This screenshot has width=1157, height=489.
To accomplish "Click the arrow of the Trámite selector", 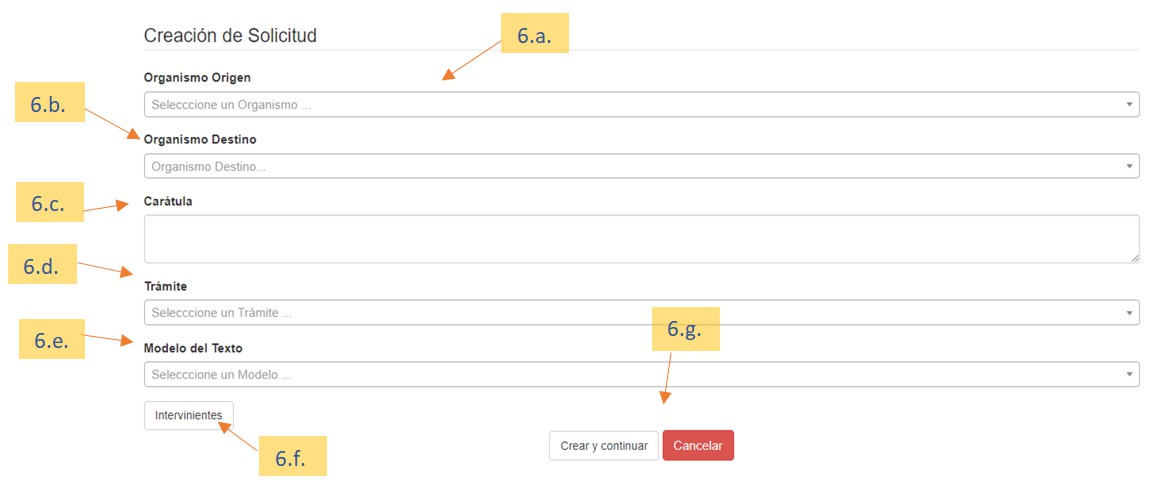I will pos(1129,313).
